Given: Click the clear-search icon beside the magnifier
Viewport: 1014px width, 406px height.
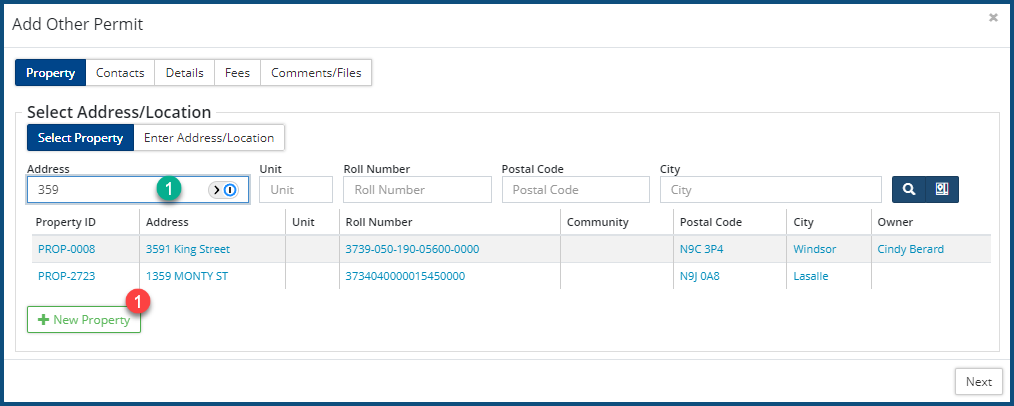Looking at the screenshot, I should point(942,189).
